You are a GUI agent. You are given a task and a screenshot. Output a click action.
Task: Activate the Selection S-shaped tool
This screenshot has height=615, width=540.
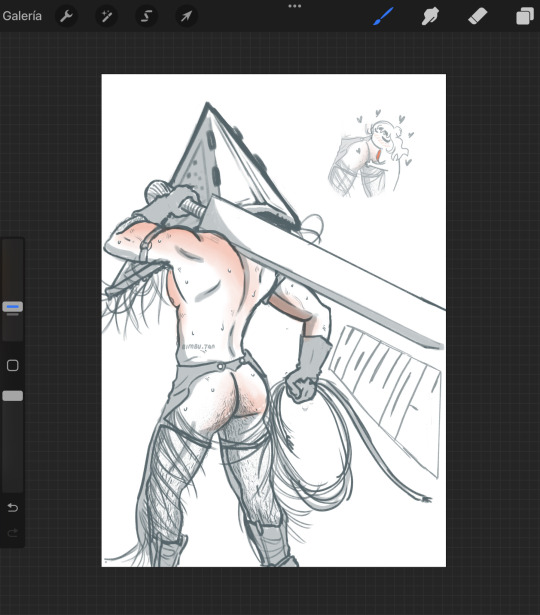tap(146, 16)
